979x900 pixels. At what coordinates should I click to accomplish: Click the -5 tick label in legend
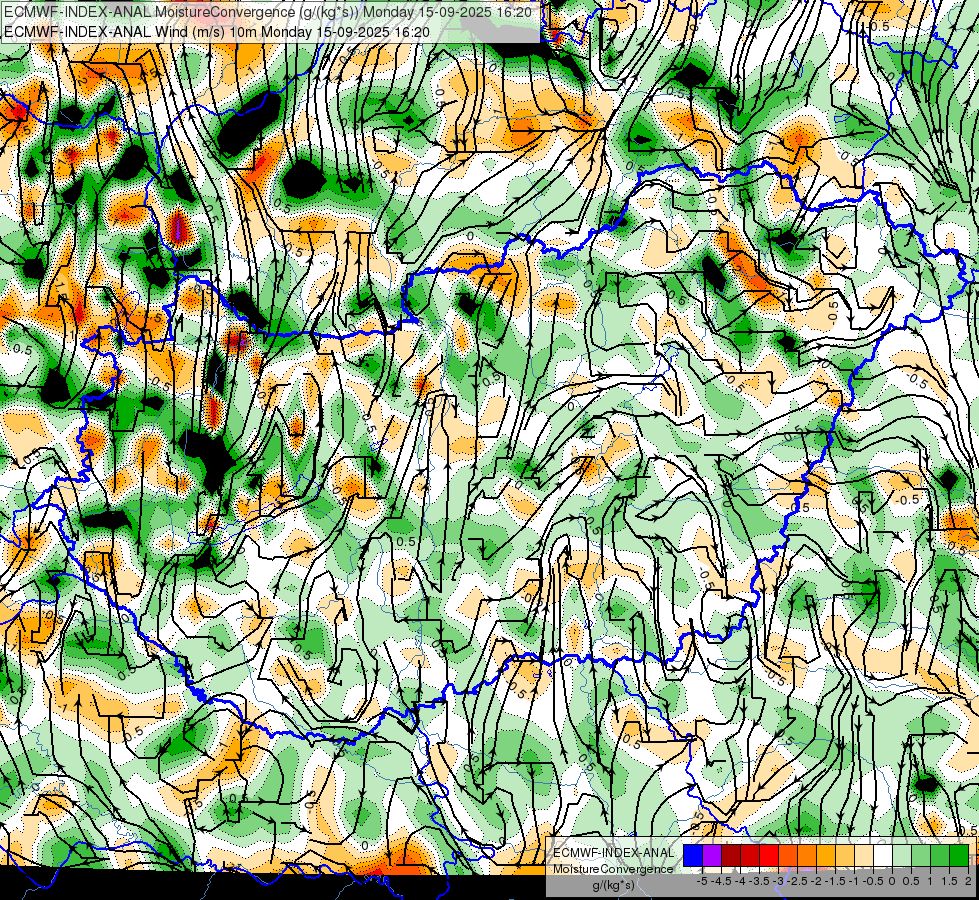click(x=702, y=881)
